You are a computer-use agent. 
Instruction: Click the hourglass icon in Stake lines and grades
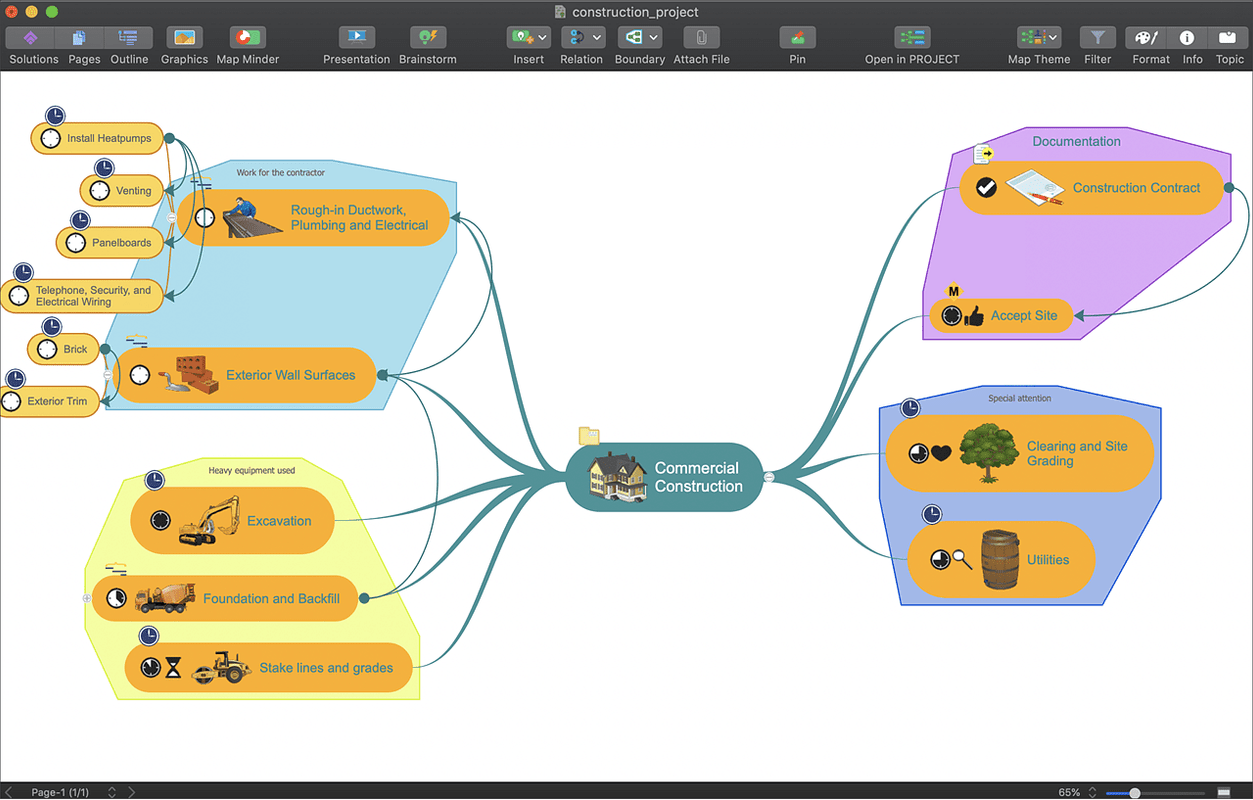[174, 667]
